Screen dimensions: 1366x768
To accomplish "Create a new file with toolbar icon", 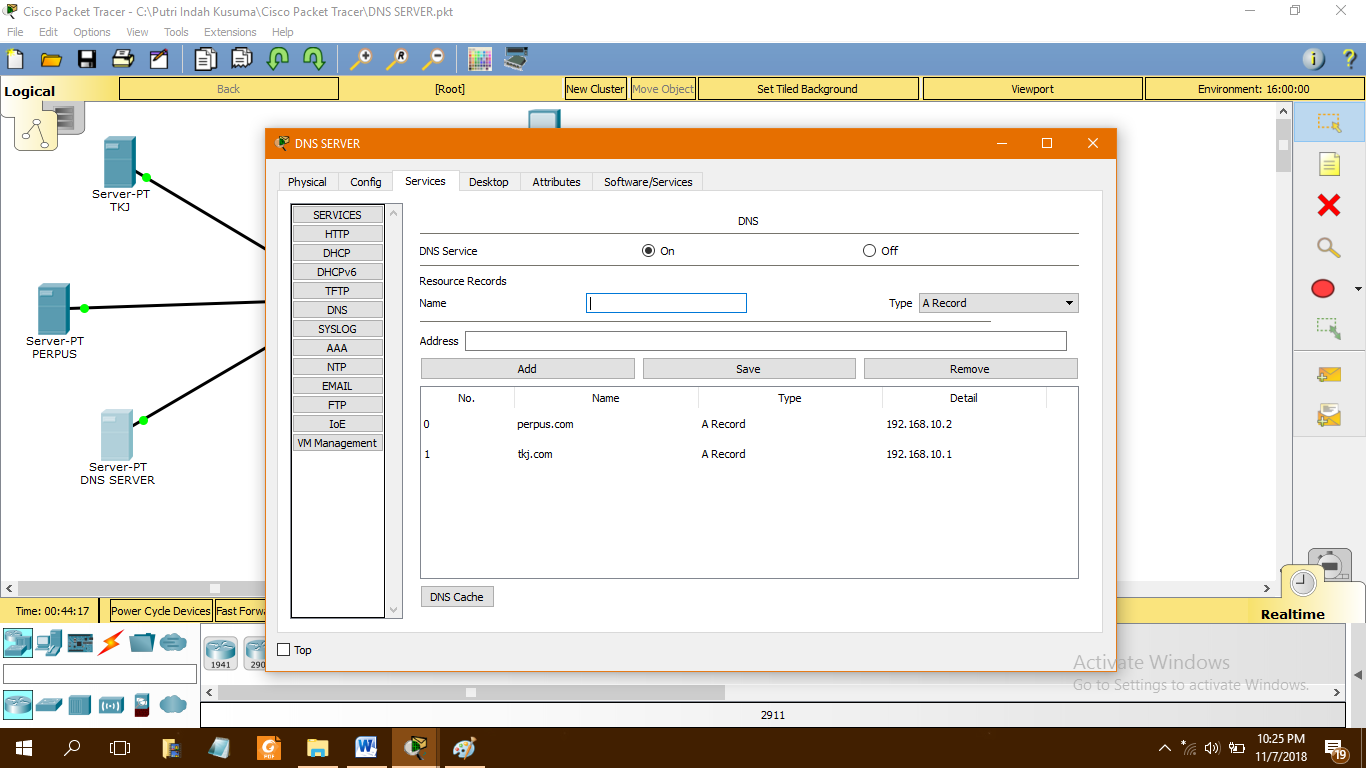I will click(x=15, y=59).
